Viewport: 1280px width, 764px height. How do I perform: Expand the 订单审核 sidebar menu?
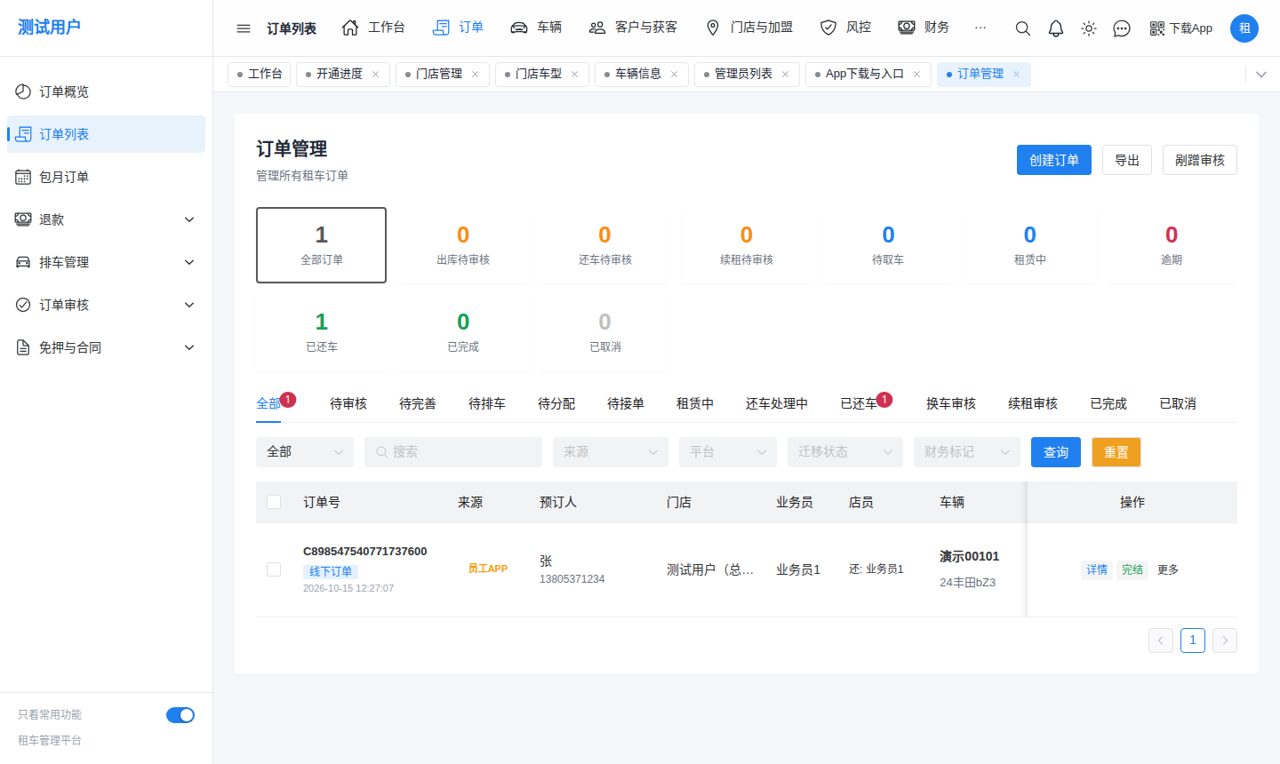click(x=106, y=305)
